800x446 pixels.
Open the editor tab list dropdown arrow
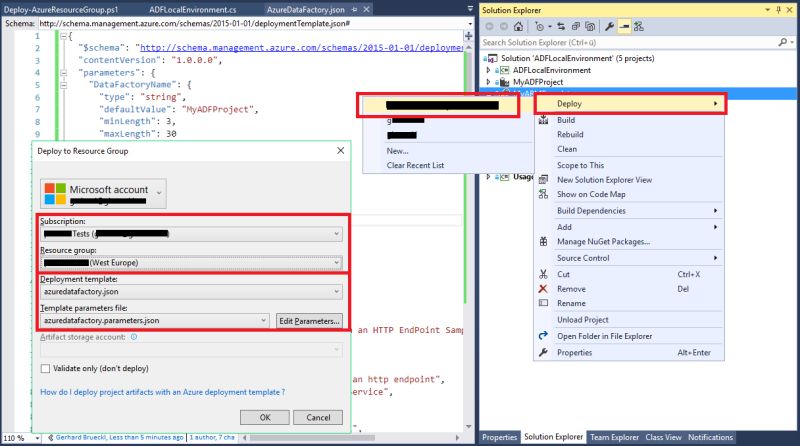470,9
